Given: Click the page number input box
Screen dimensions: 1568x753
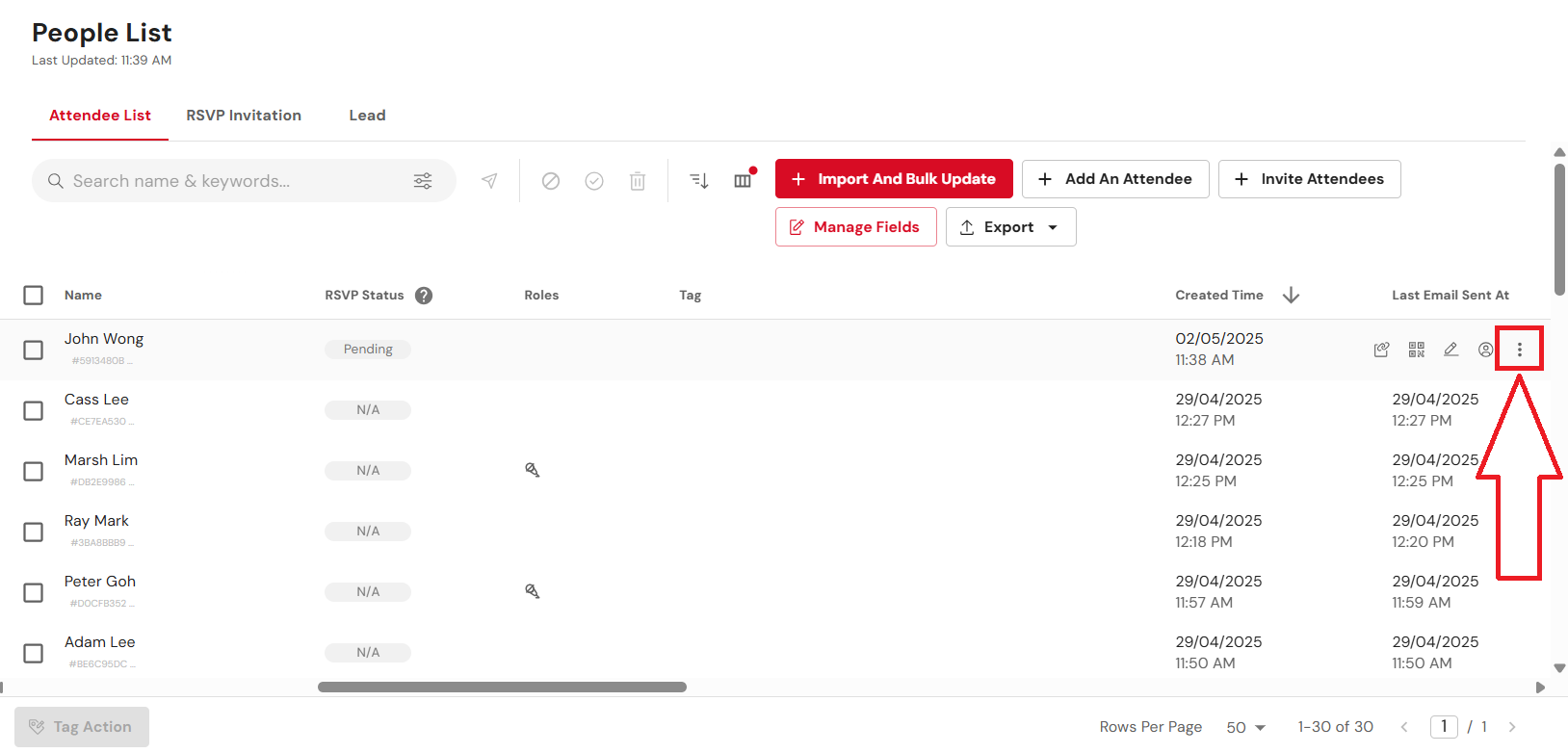Looking at the screenshot, I should [1444, 727].
